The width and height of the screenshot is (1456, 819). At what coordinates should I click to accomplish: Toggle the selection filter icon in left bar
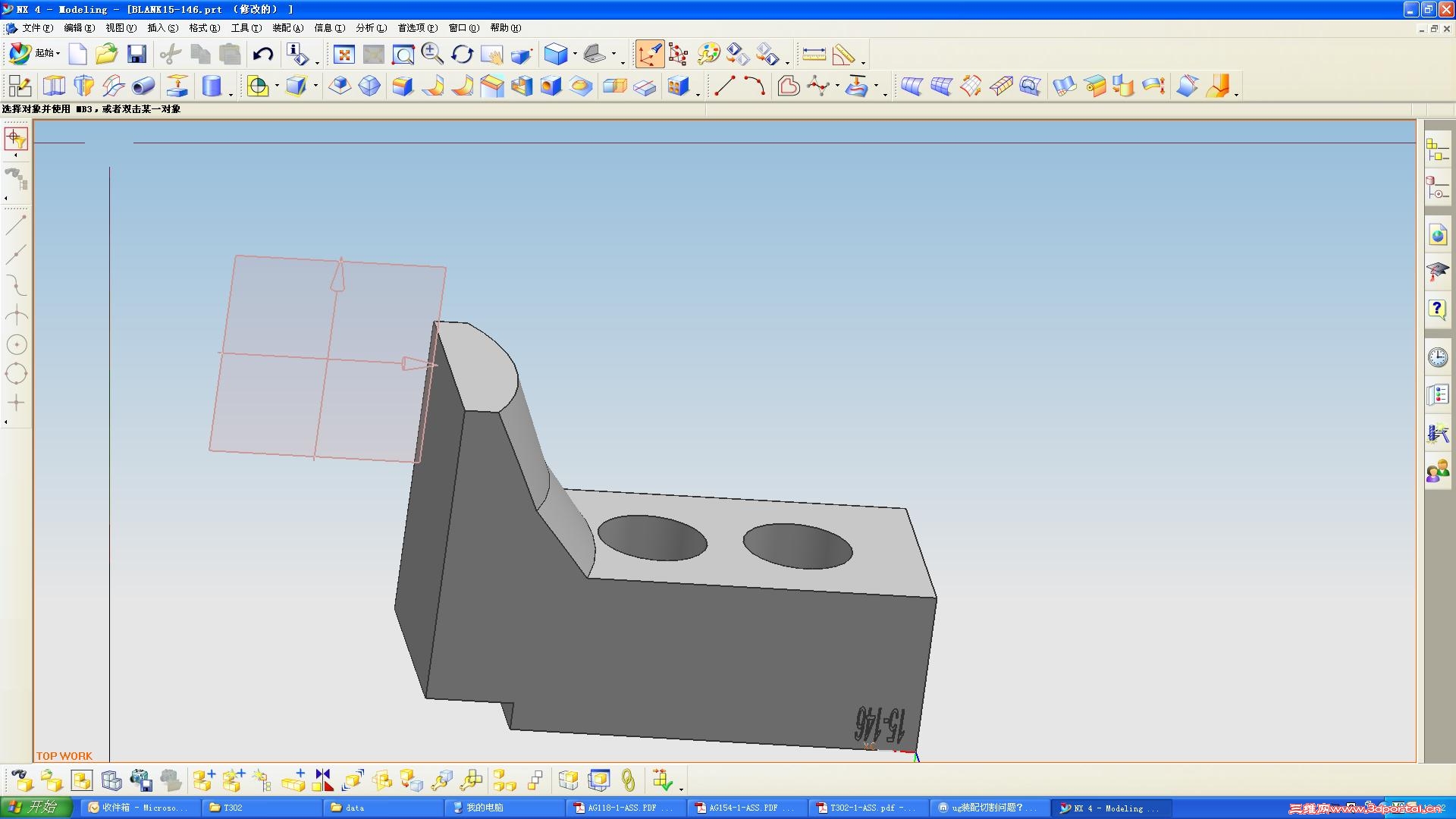[16, 139]
